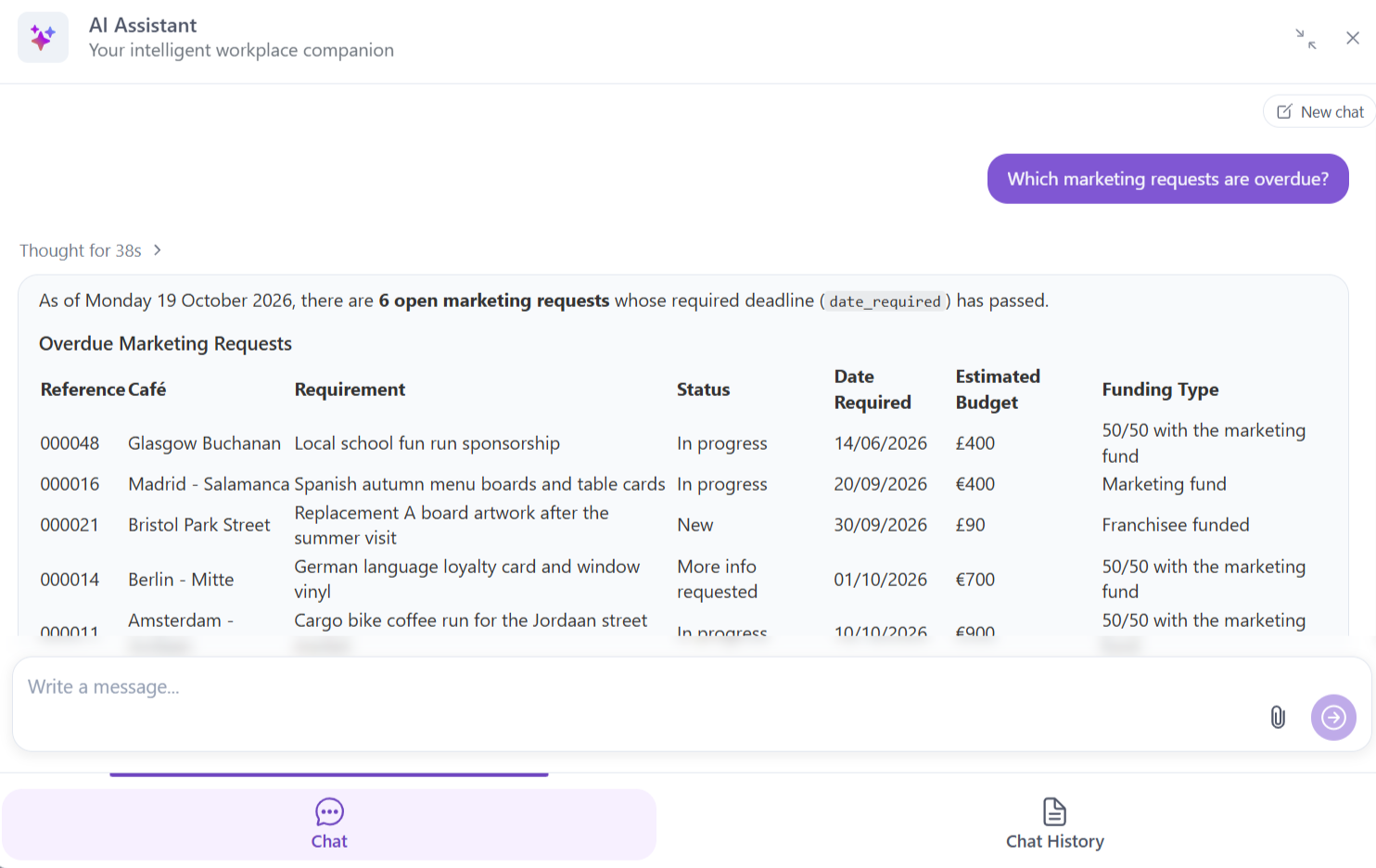This screenshot has height=868, width=1376.
Task: Click reference number 000014
Action: [70, 580]
